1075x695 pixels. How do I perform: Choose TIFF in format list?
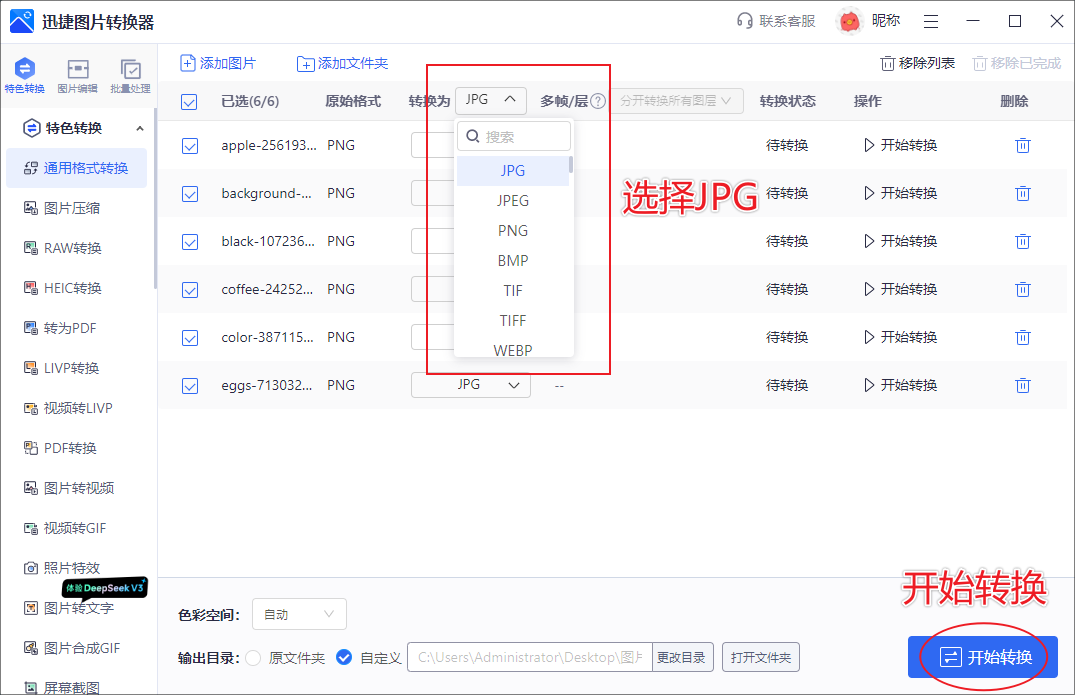(513, 321)
